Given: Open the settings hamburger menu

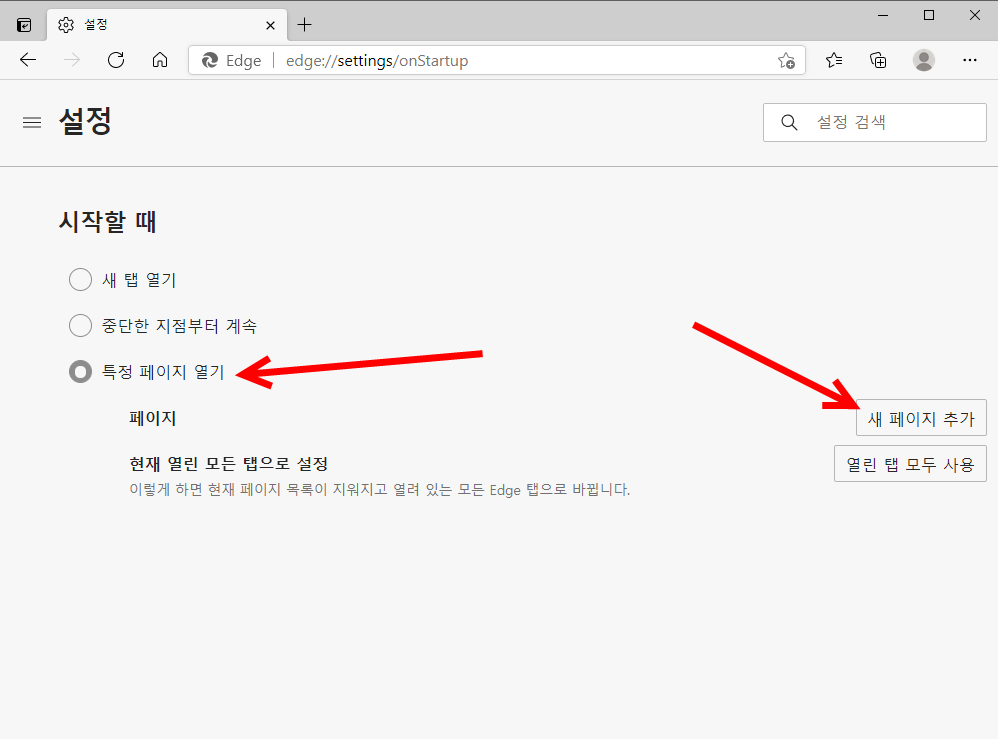Looking at the screenshot, I should tap(32, 122).
